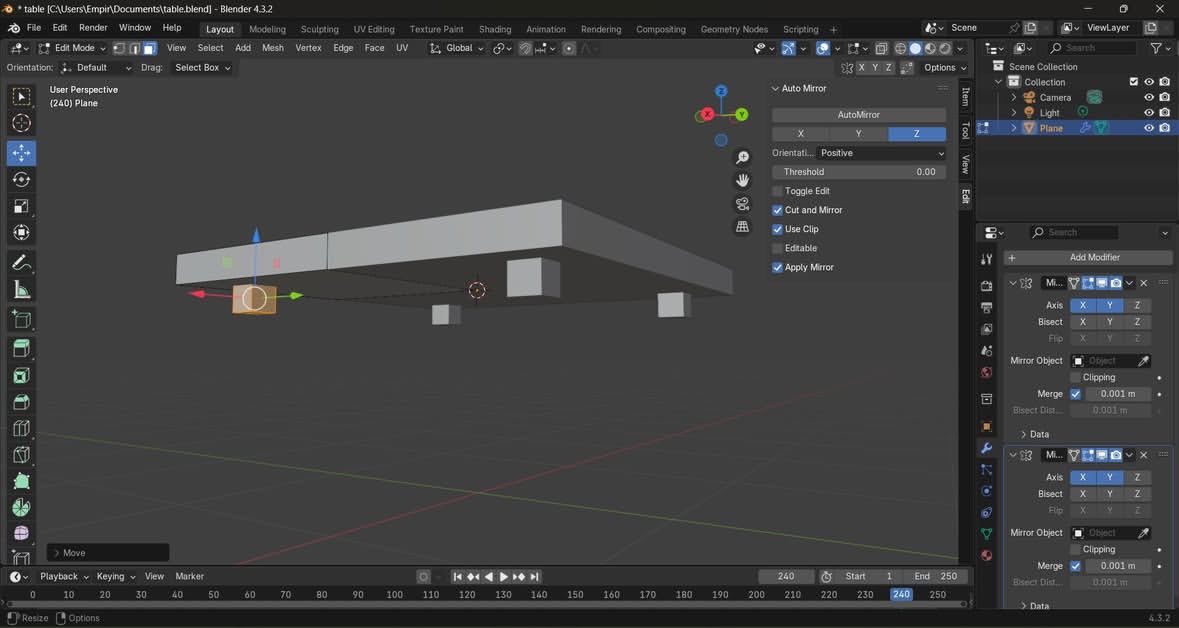Viewport: 1179px width, 628px height.
Task: Click the AutoMirror button
Action: [859, 115]
